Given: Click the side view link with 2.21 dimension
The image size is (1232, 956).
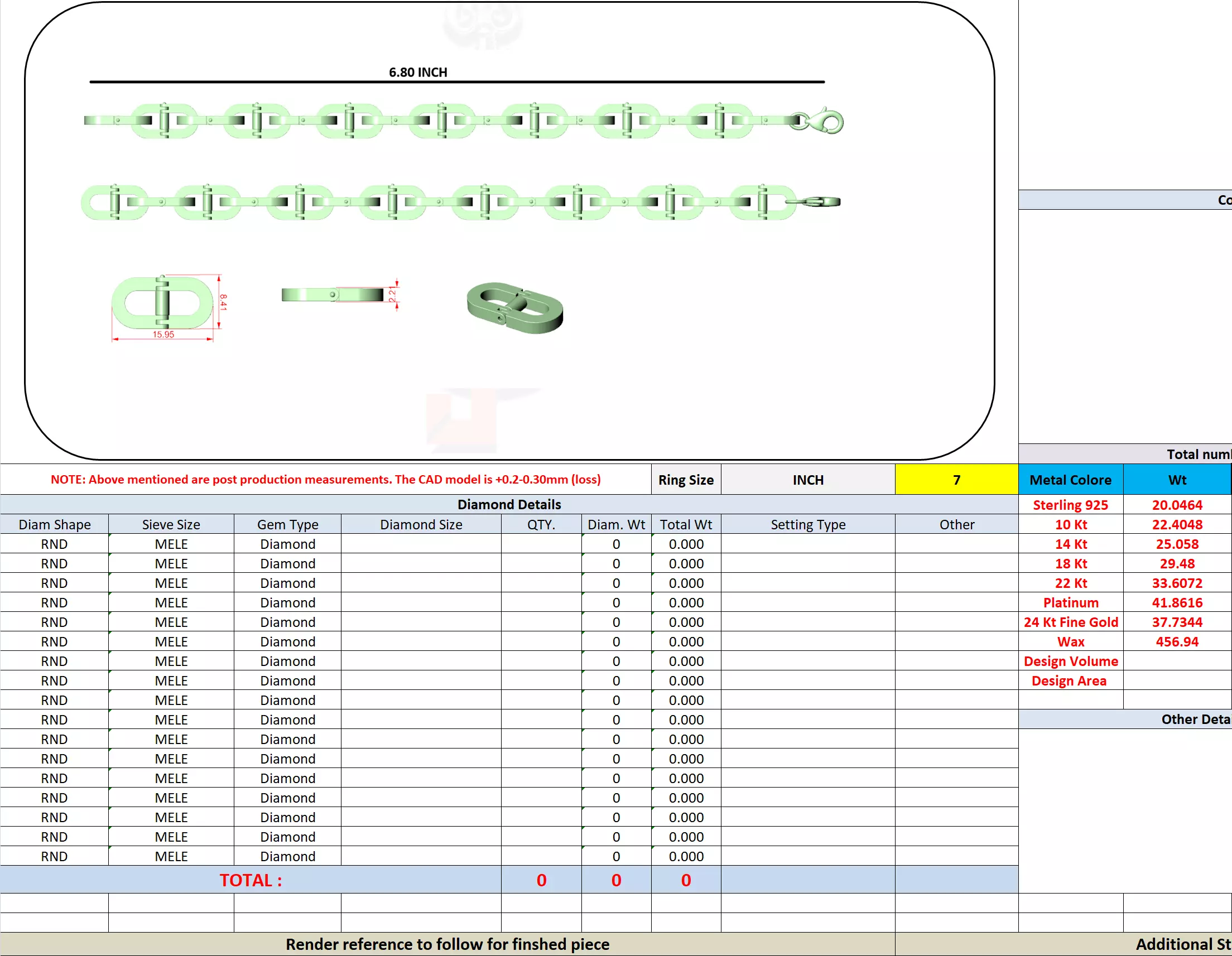Looking at the screenshot, I should [333, 294].
